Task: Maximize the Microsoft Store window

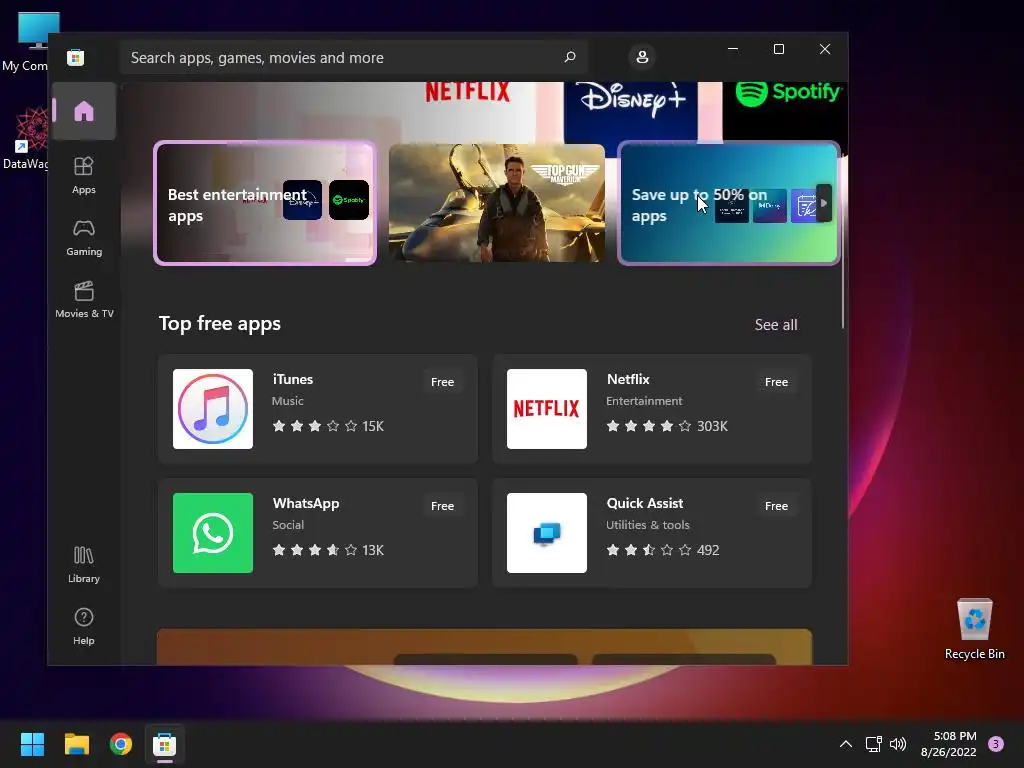Action: (x=778, y=49)
